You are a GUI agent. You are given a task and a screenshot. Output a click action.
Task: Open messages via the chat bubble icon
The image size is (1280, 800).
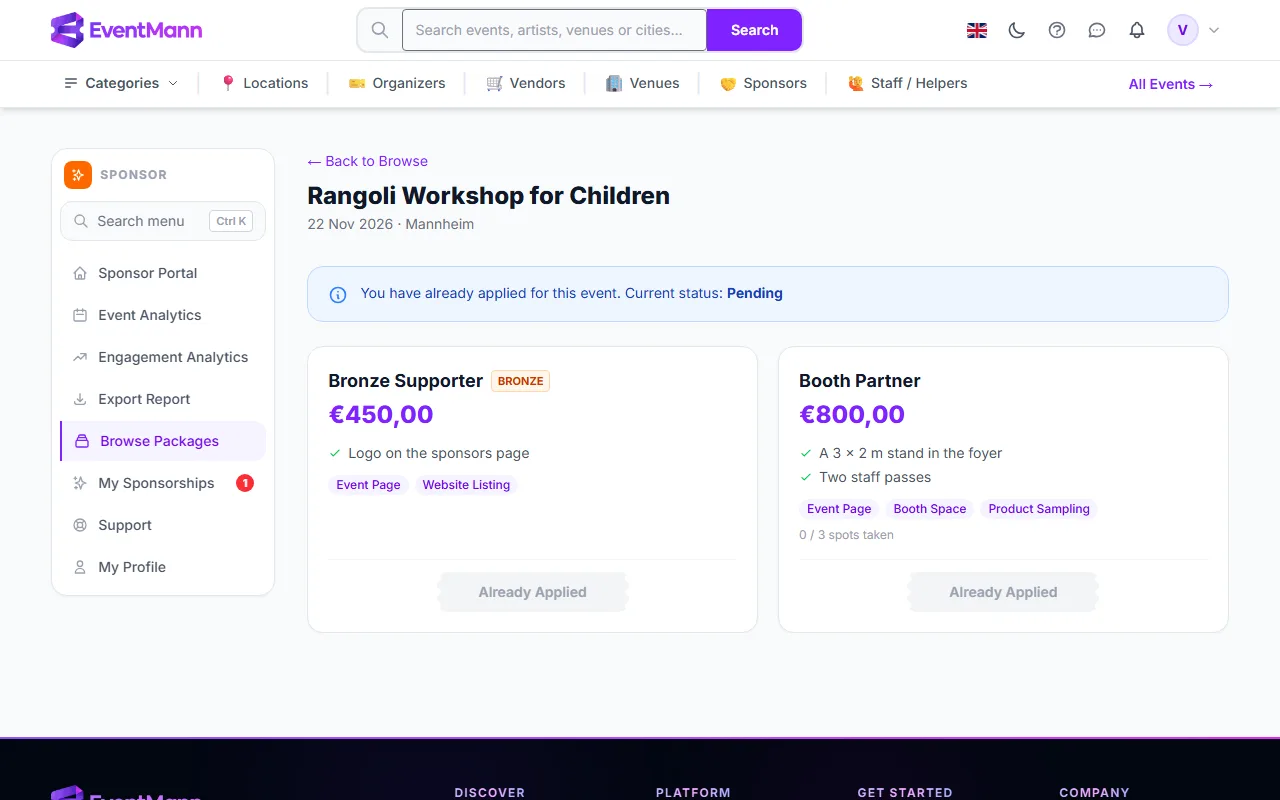(x=1097, y=30)
